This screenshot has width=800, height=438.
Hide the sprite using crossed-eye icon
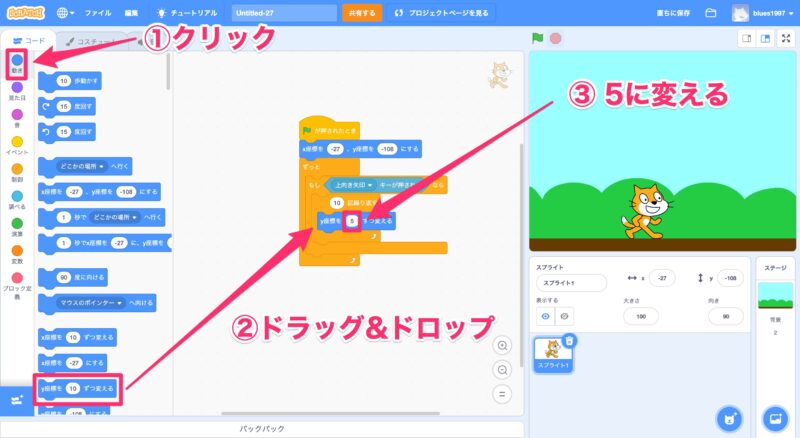click(564, 315)
